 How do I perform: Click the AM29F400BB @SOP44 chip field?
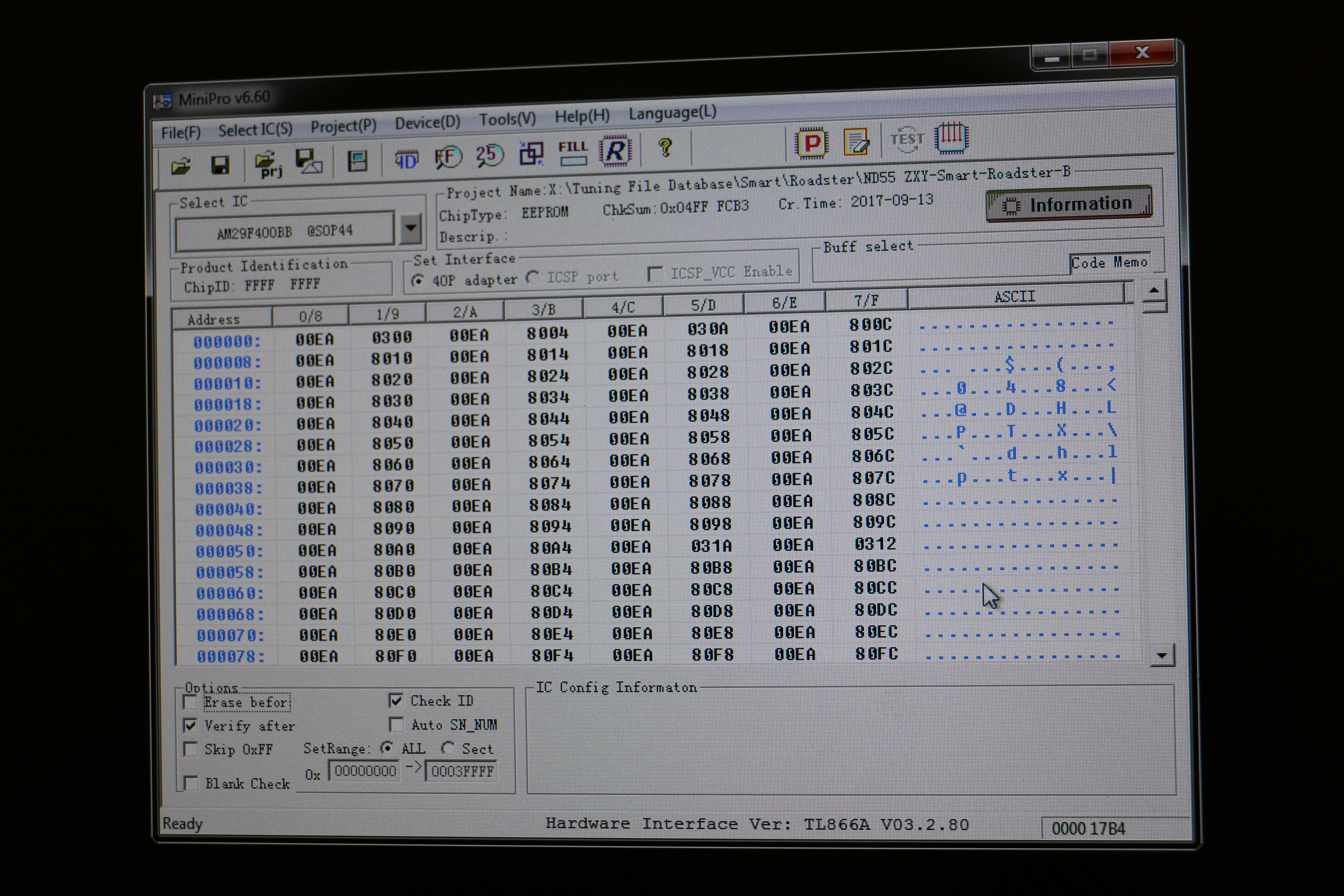[285, 231]
